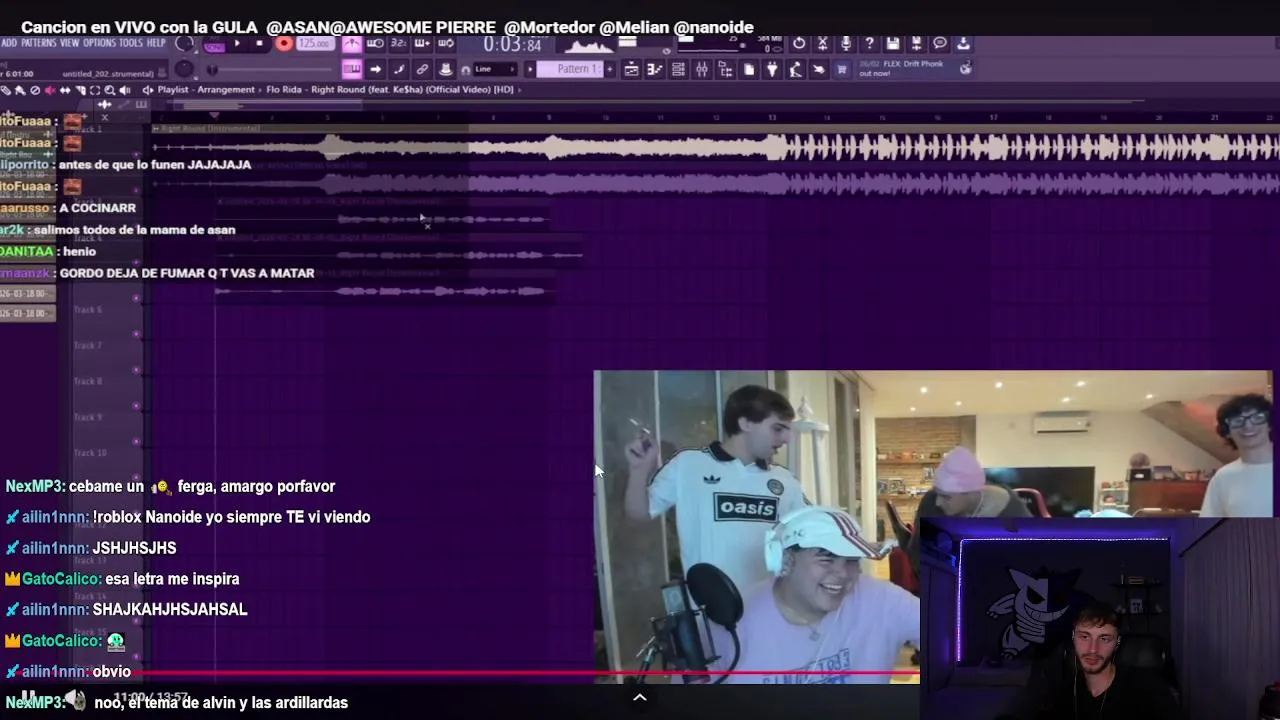Toggle overdub/blend recording button

(421, 43)
